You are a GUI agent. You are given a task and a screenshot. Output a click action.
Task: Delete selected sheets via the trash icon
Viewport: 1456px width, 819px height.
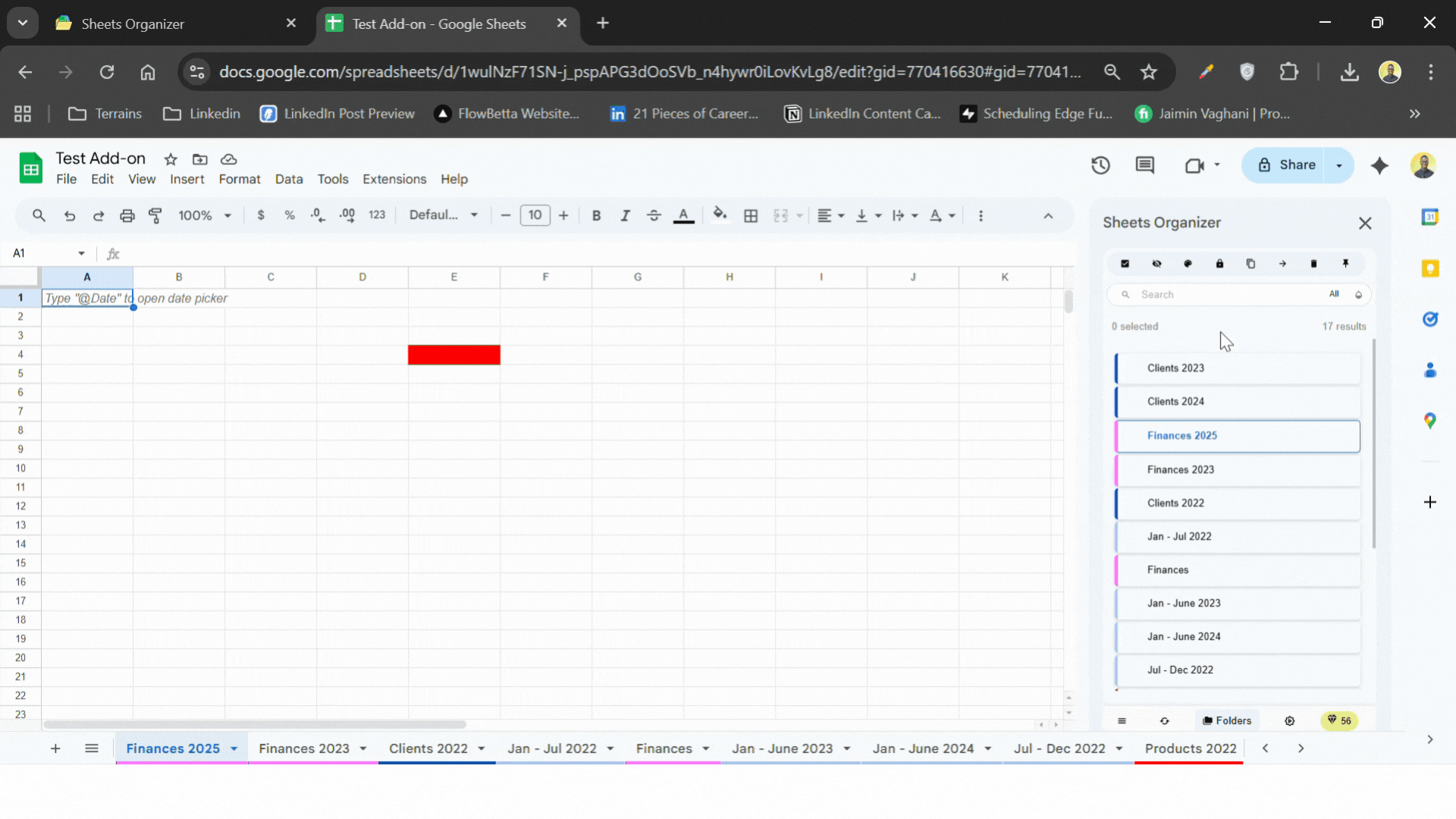coord(1314,264)
